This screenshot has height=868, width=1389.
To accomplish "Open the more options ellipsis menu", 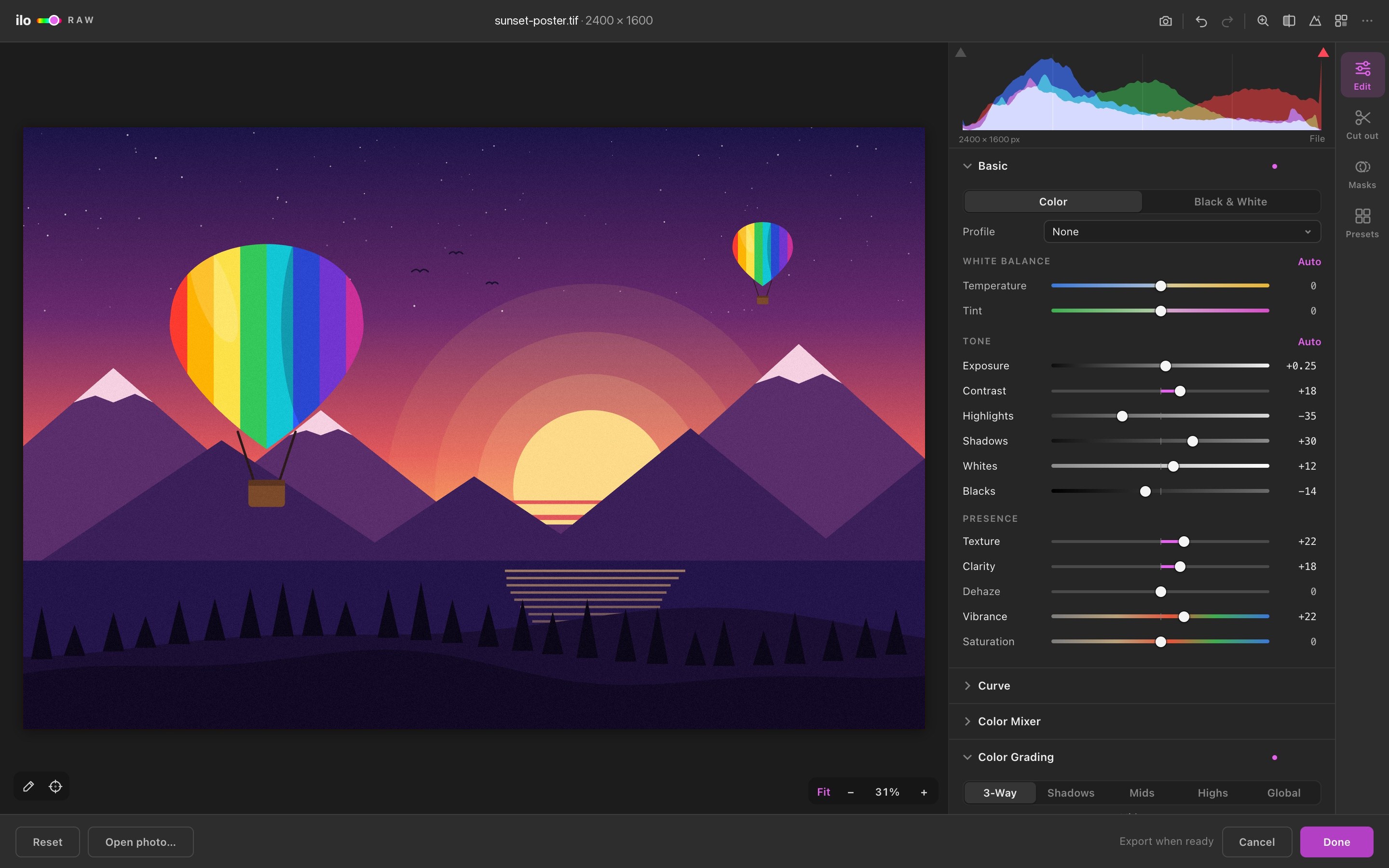I will 1367,21.
